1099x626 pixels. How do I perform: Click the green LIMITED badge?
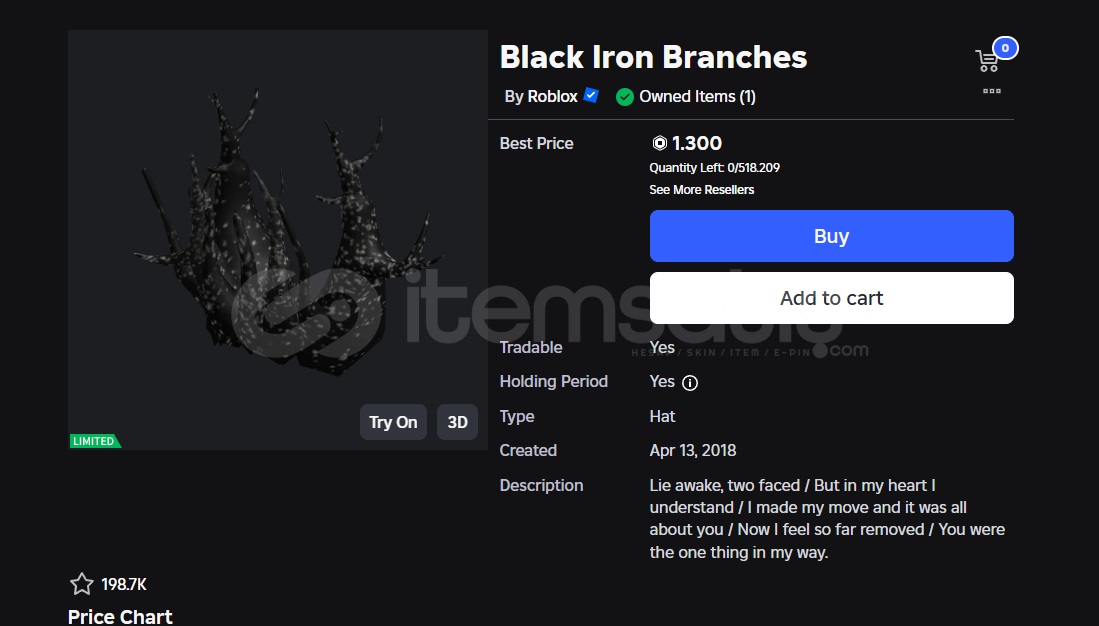click(95, 441)
